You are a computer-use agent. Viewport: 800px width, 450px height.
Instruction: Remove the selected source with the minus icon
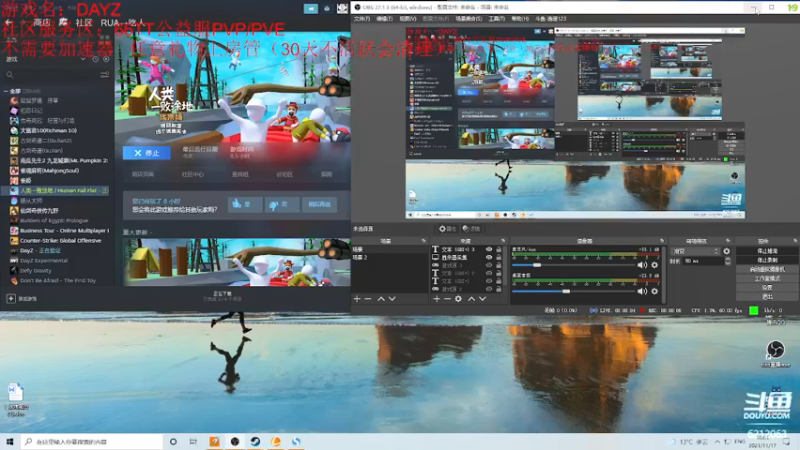(447, 299)
